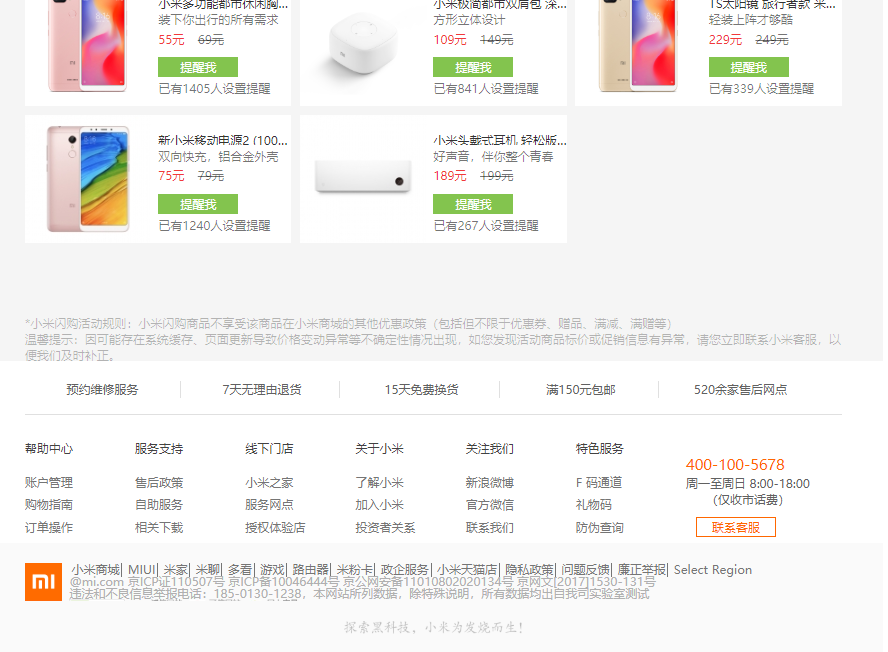Open 相关下载 footer link
Screen dimensions: 888x652
point(159,527)
